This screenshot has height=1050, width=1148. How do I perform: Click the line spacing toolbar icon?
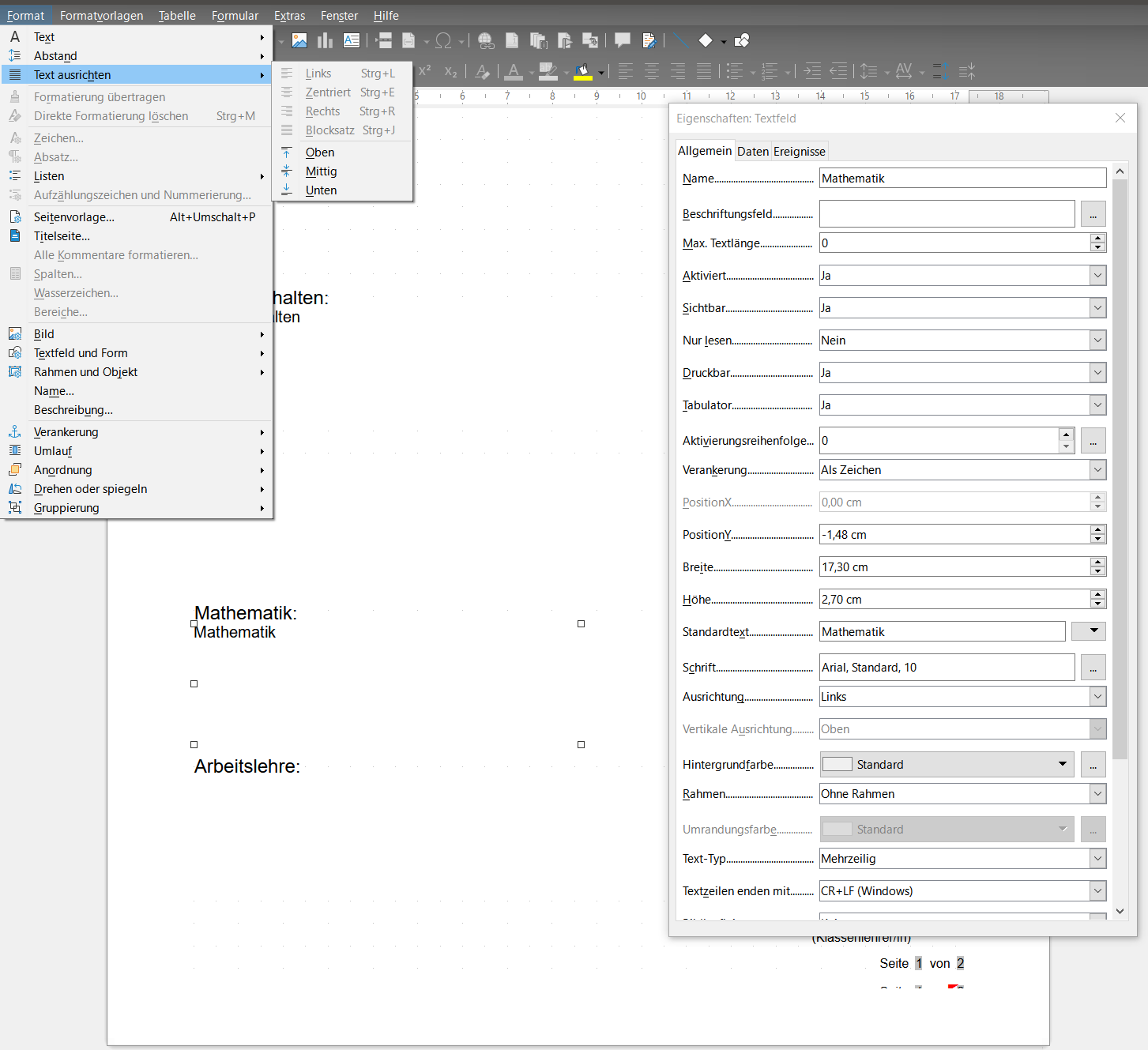click(869, 71)
